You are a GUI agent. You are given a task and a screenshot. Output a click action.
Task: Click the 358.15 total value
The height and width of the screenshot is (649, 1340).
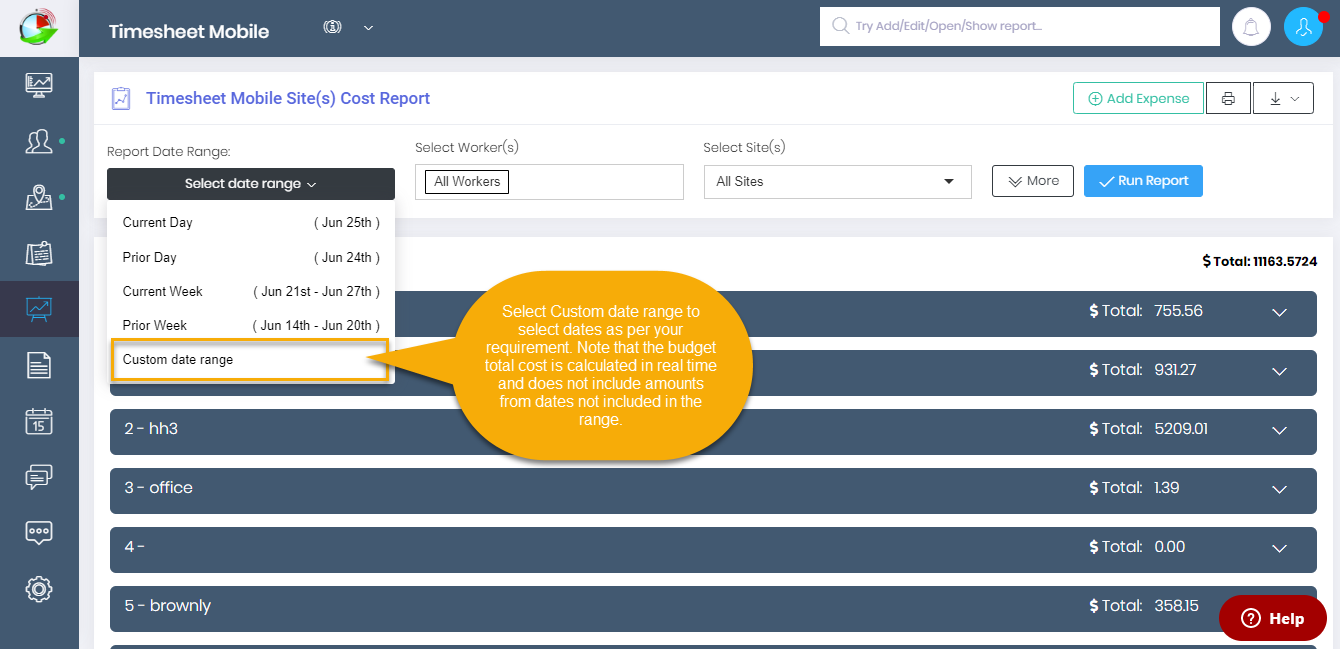1178,606
